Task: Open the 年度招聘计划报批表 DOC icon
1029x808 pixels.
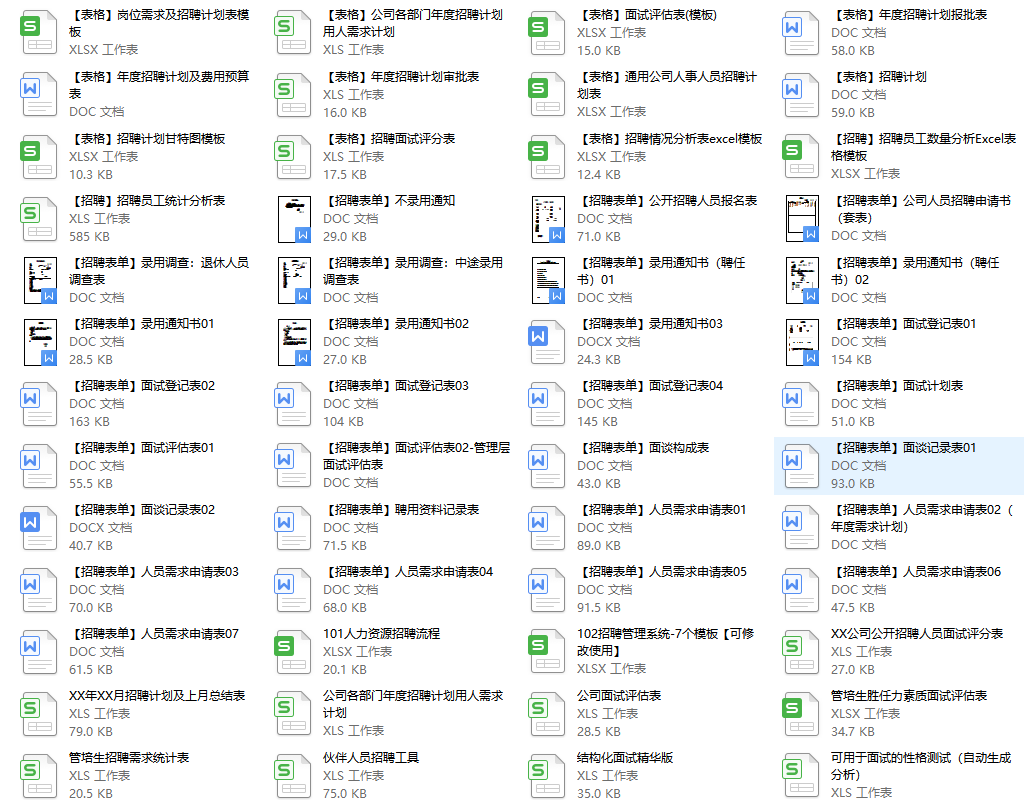Action: pos(801,32)
